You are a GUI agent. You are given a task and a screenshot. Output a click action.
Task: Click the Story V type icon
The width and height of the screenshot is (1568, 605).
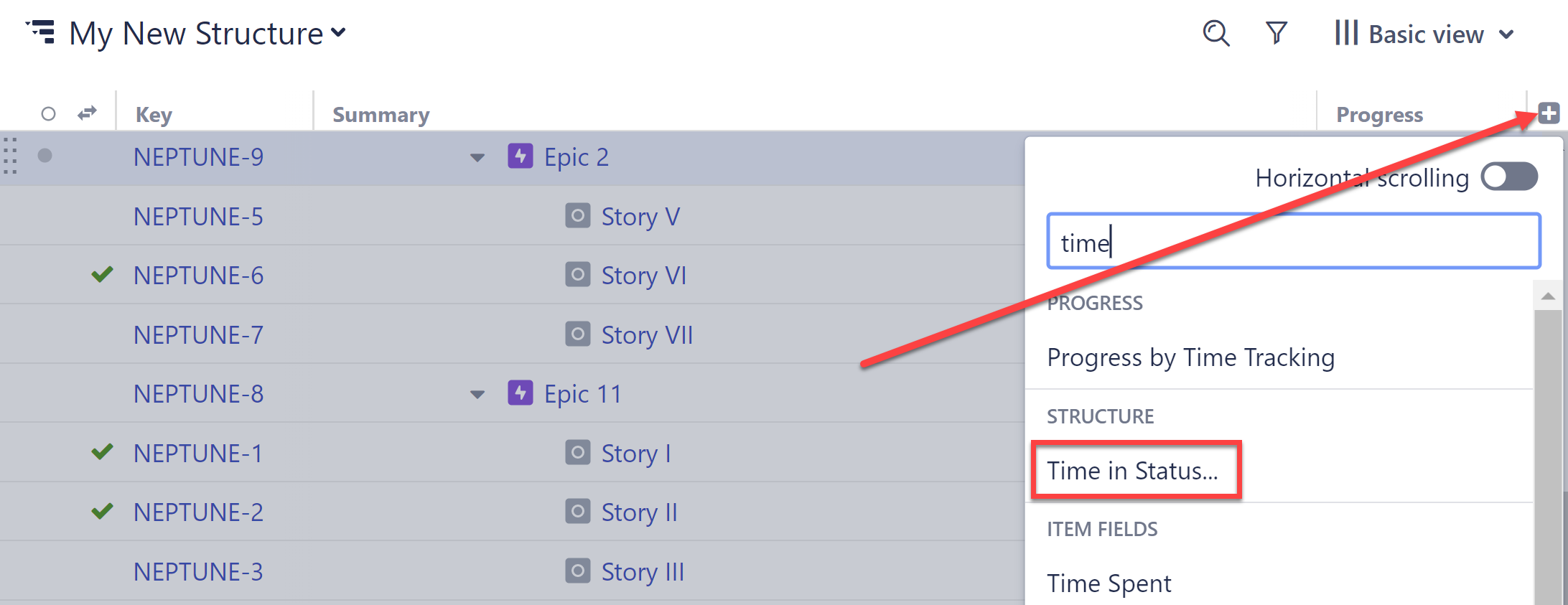[577, 216]
